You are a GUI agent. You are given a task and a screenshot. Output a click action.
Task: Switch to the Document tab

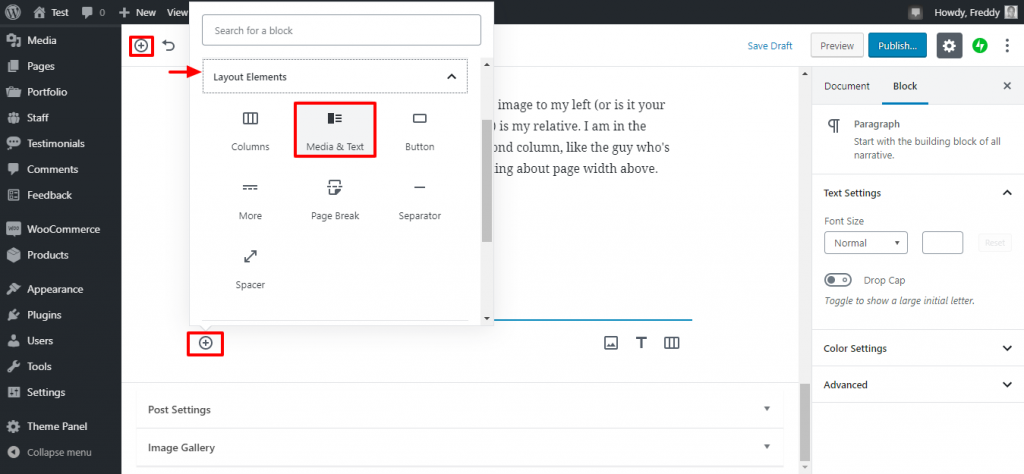(x=846, y=86)
